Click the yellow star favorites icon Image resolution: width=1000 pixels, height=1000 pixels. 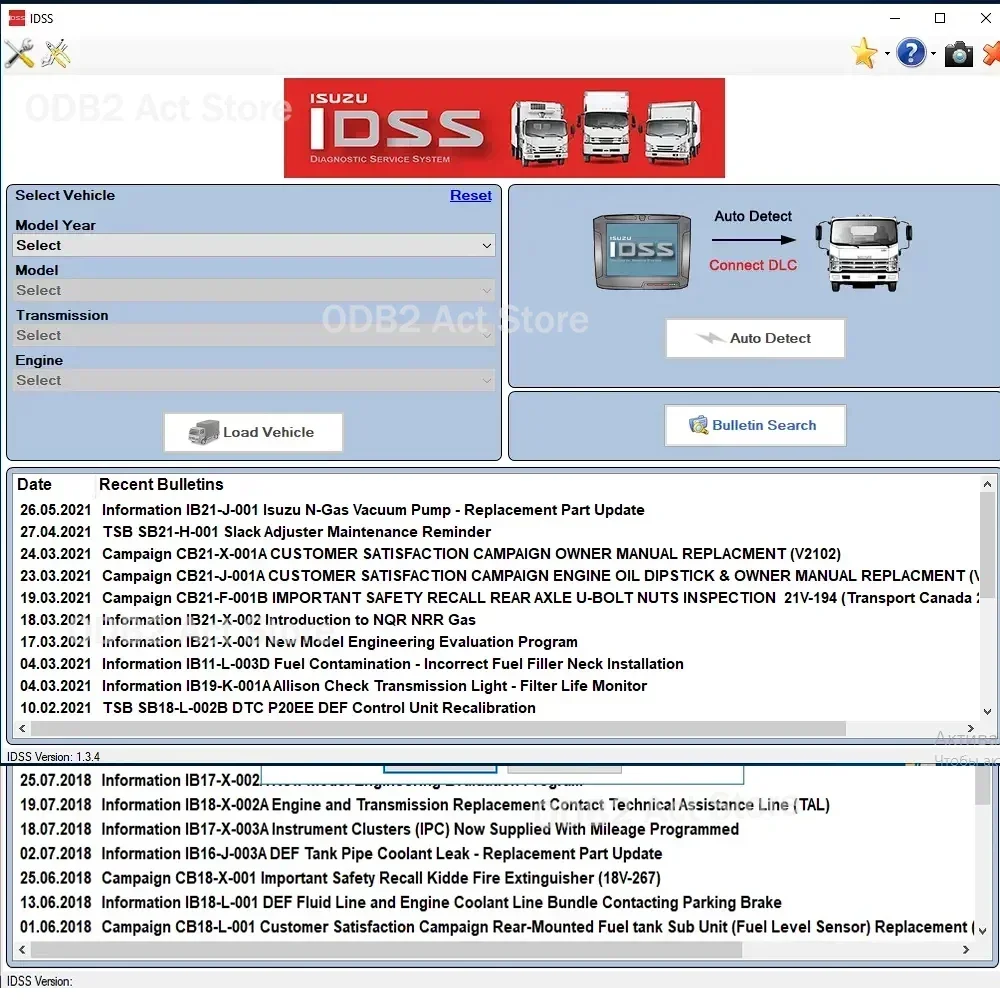(864, 53)
